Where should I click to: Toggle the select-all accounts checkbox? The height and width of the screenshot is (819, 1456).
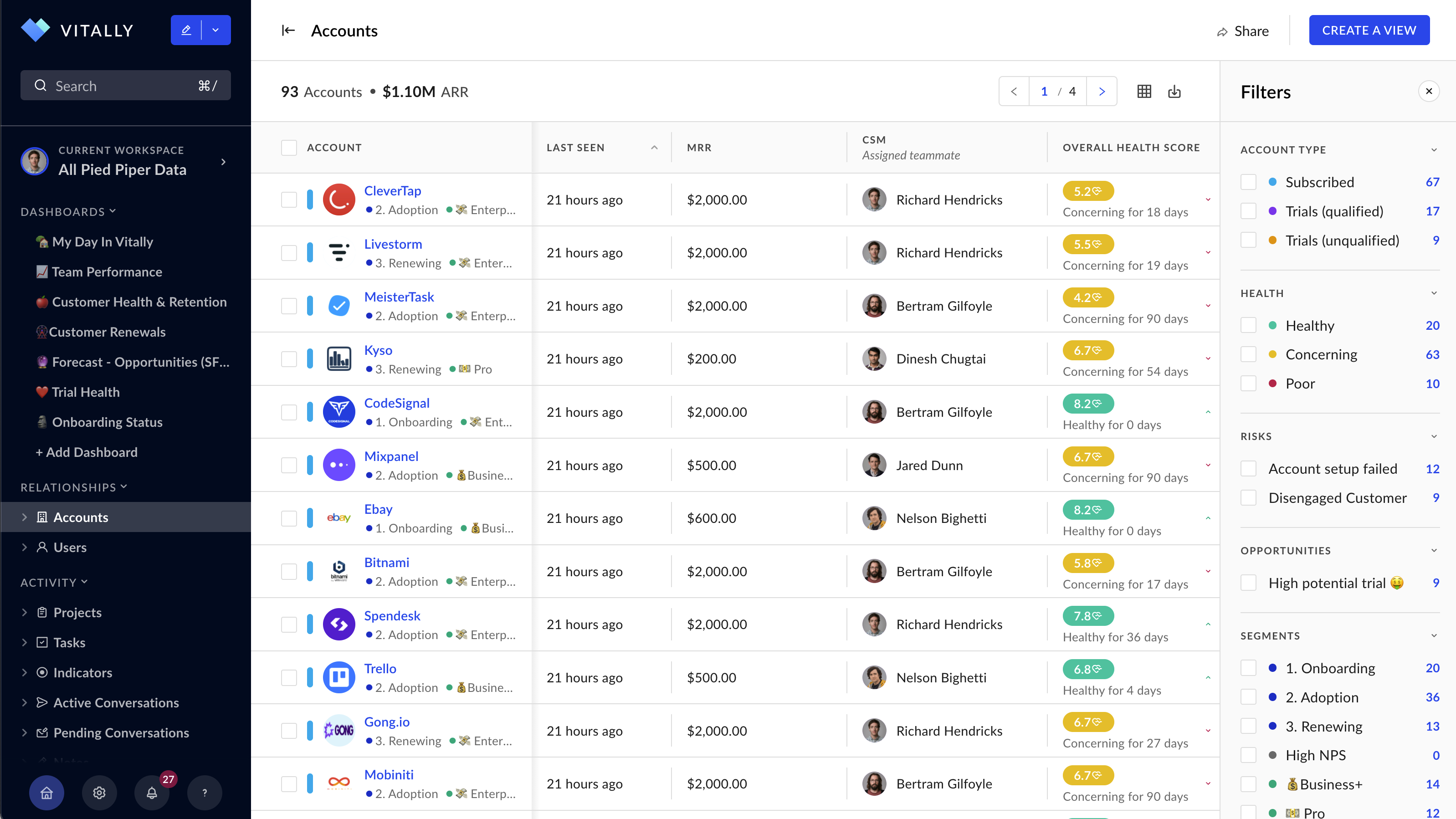[x=289, y=148]
